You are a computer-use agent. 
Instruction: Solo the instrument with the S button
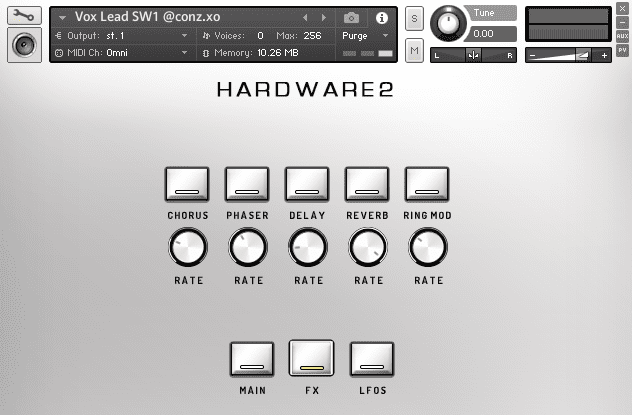414,19
